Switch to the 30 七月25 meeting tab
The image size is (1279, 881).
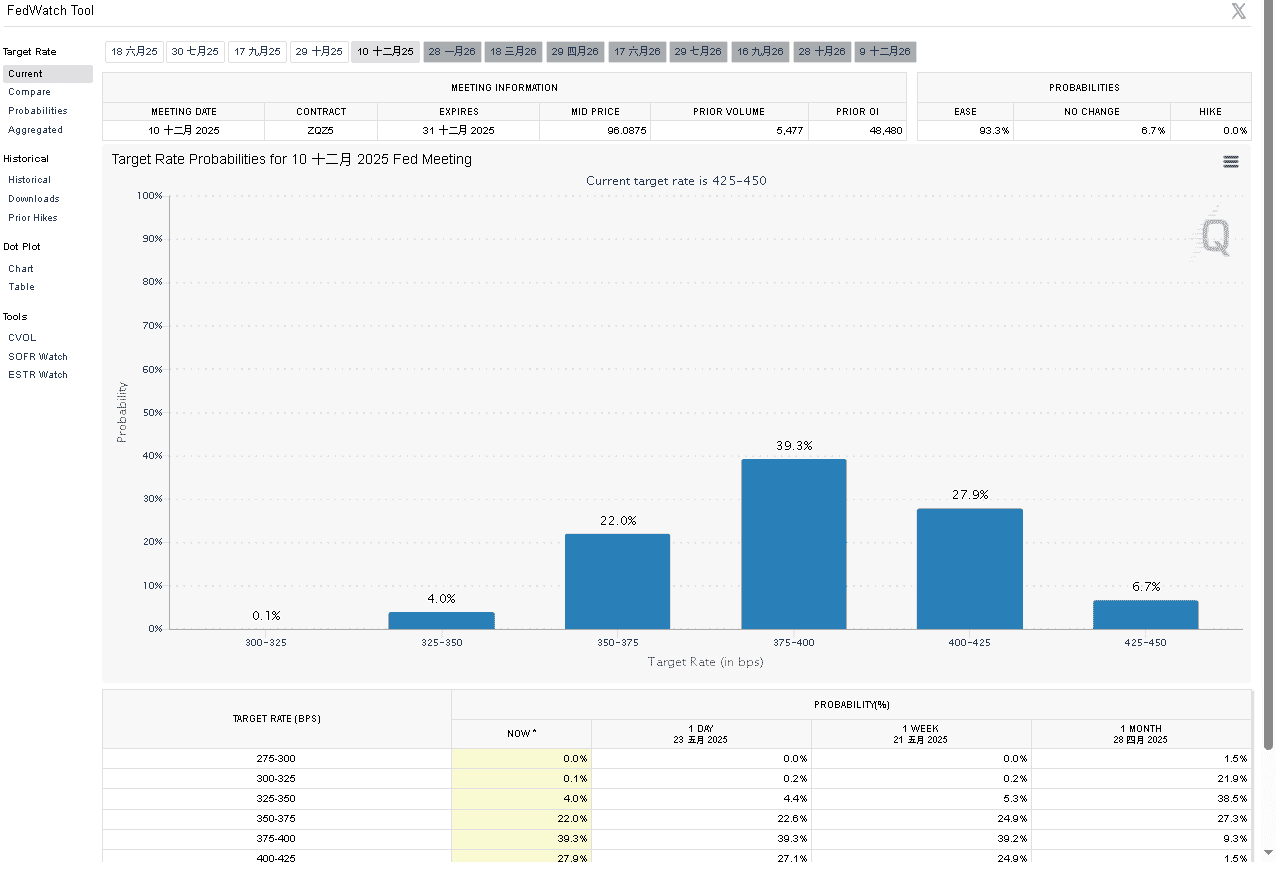coord(195,52)
